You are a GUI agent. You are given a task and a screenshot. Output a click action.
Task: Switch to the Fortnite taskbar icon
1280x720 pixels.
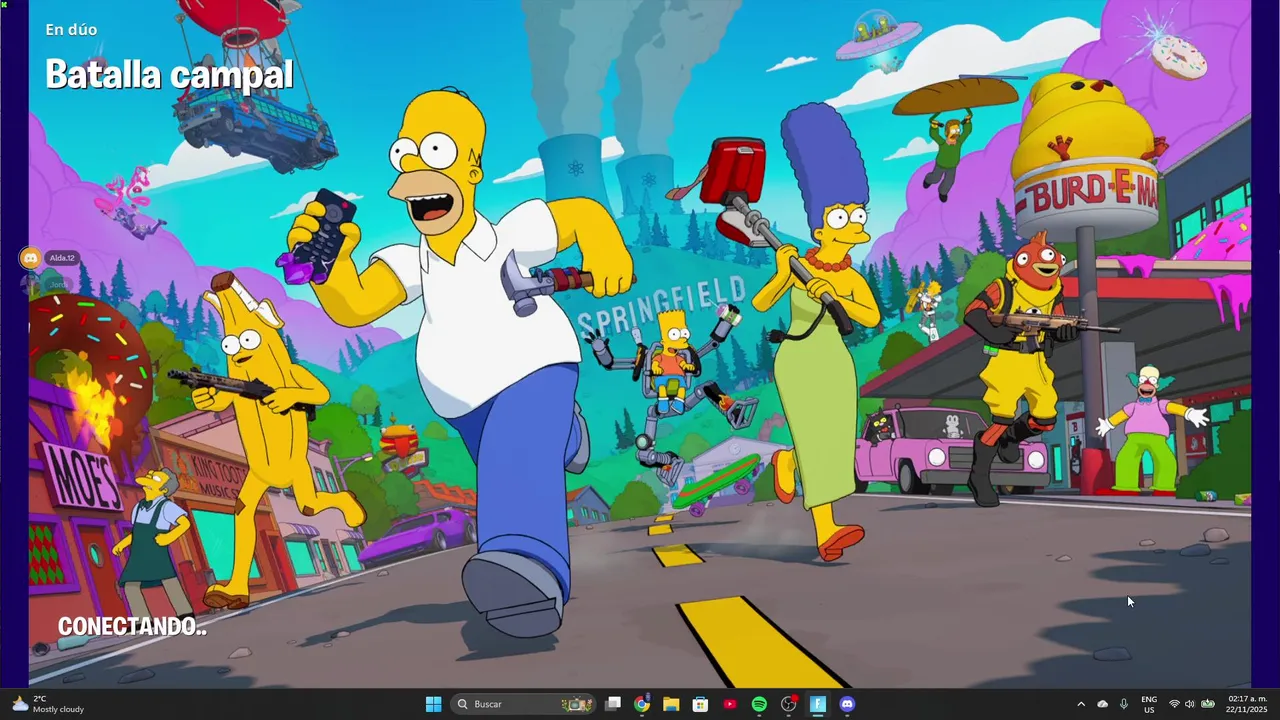817,704
